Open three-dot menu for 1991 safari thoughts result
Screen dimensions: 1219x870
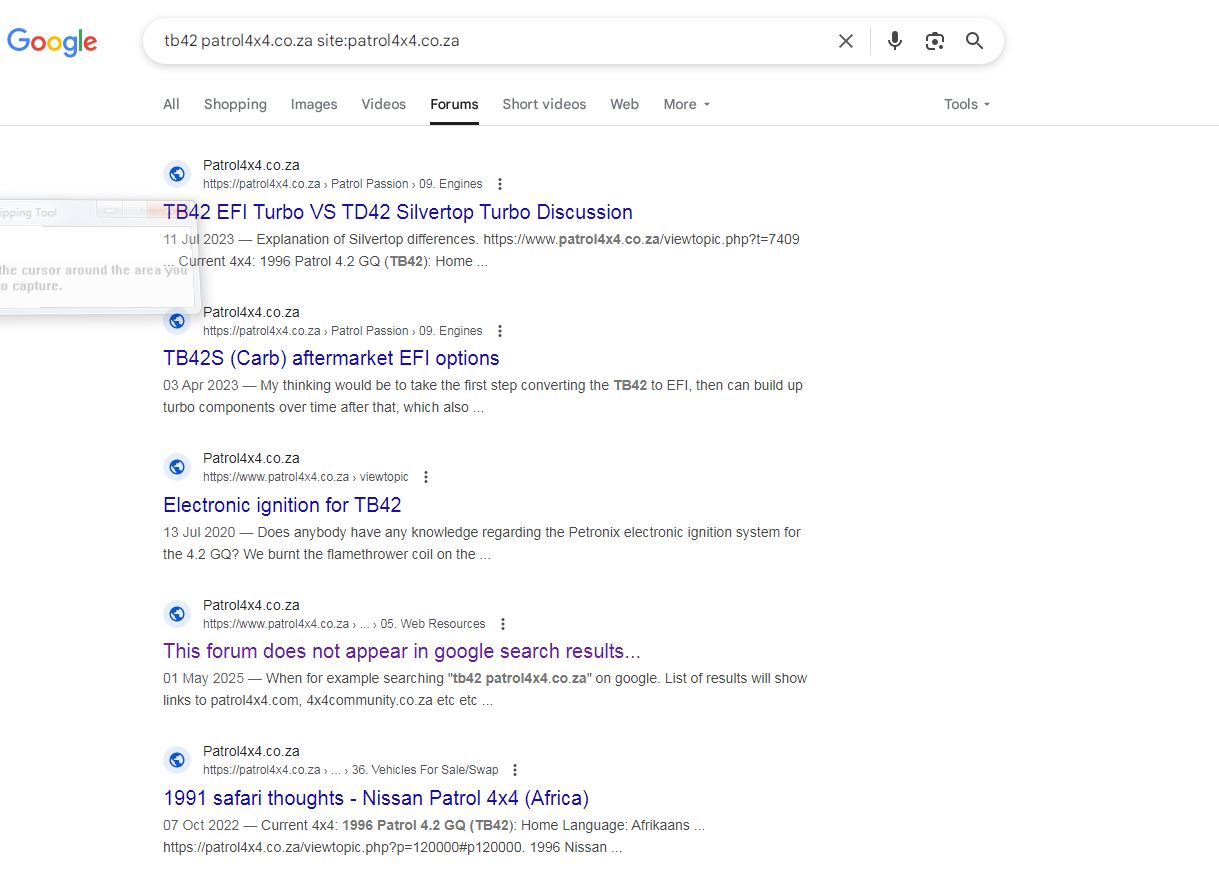pos(515,770)
